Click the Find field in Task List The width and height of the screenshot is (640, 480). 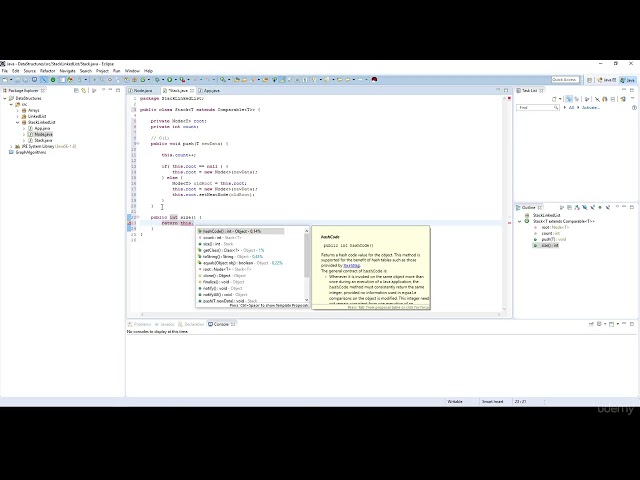537,108
